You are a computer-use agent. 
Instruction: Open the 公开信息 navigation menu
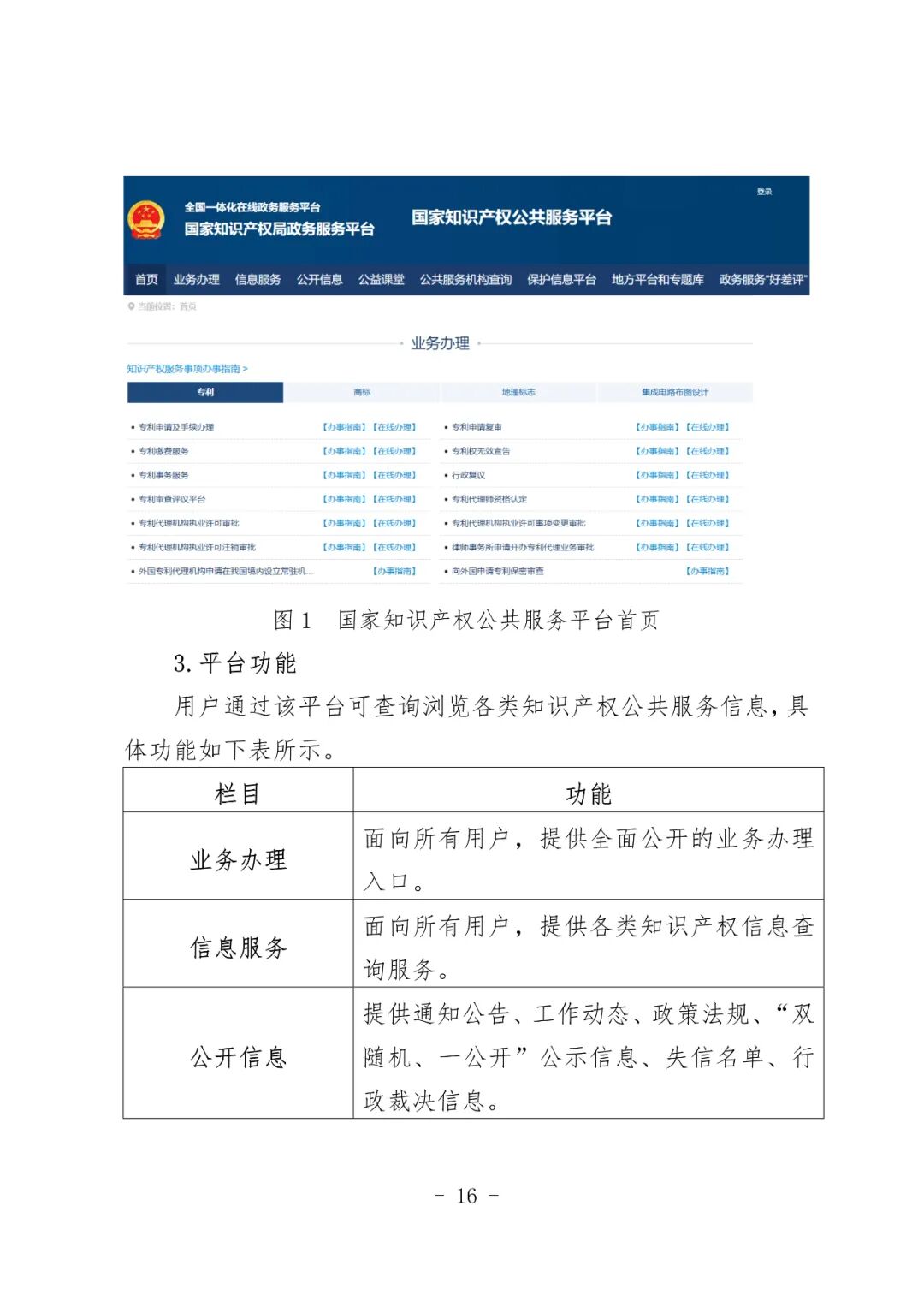pyautogui.click(x=321, y=279)
